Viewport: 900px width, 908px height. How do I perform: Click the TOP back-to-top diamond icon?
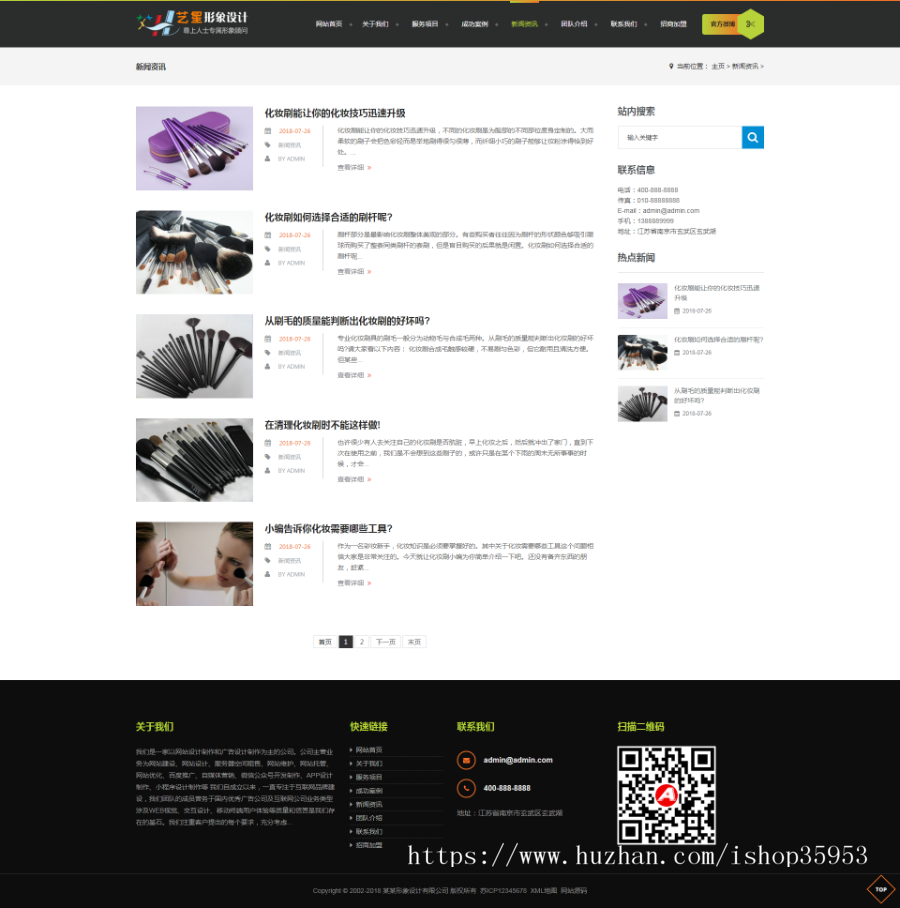(x=880, y=889)
